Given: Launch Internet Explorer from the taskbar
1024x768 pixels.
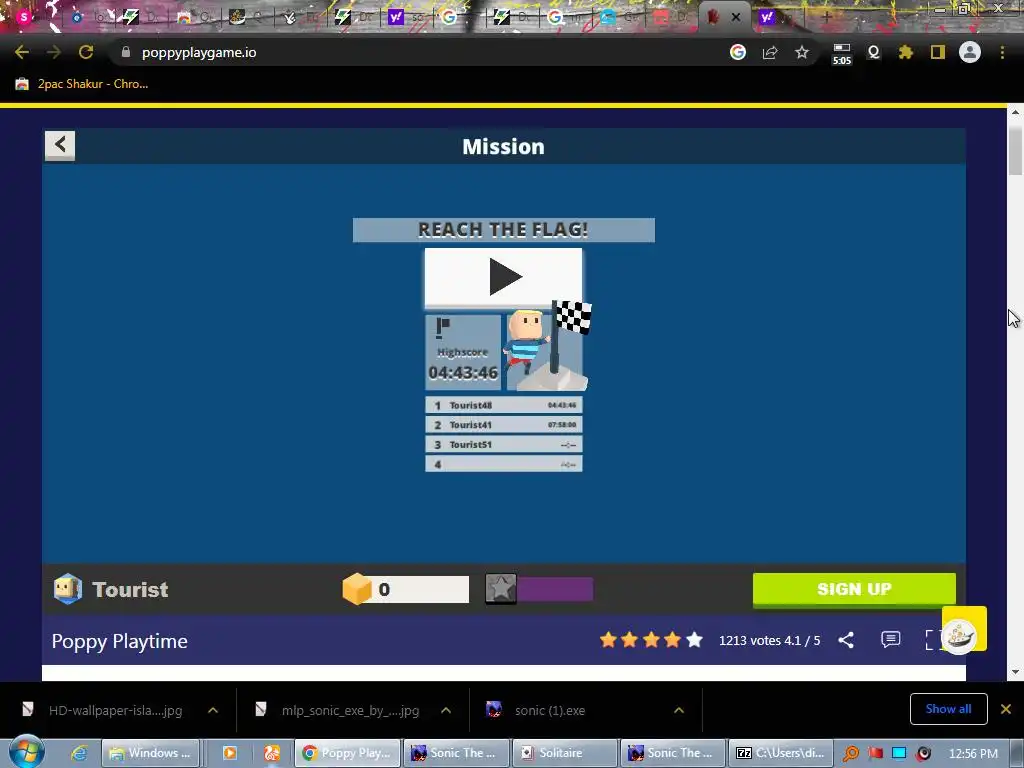Looking at the screenshot, I should tap(79, 753).
